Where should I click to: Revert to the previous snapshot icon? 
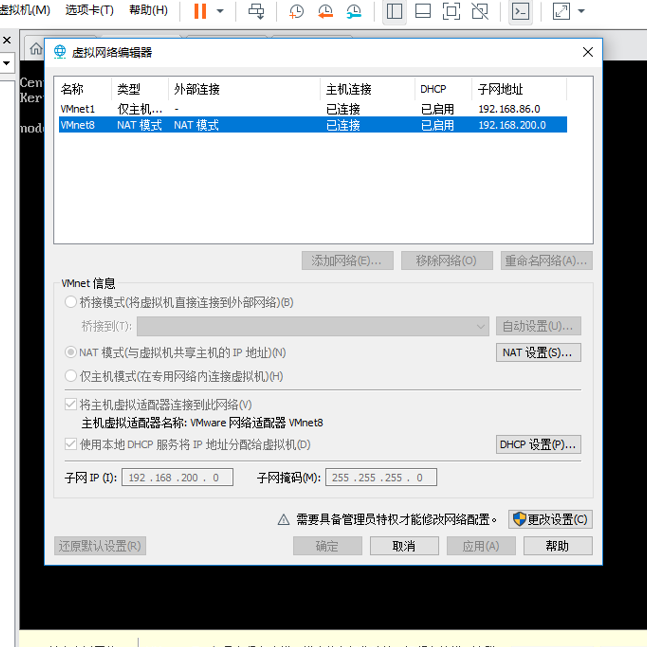click(325, 11)
